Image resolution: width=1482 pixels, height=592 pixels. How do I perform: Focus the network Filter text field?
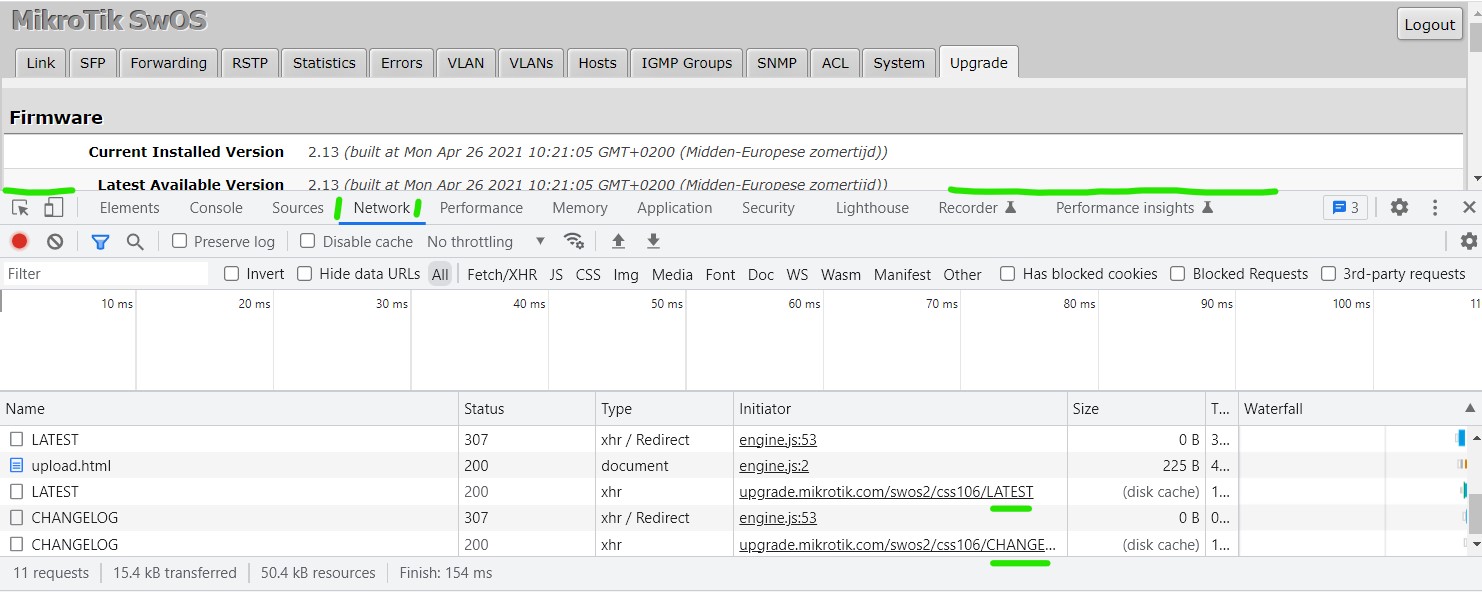105,274
